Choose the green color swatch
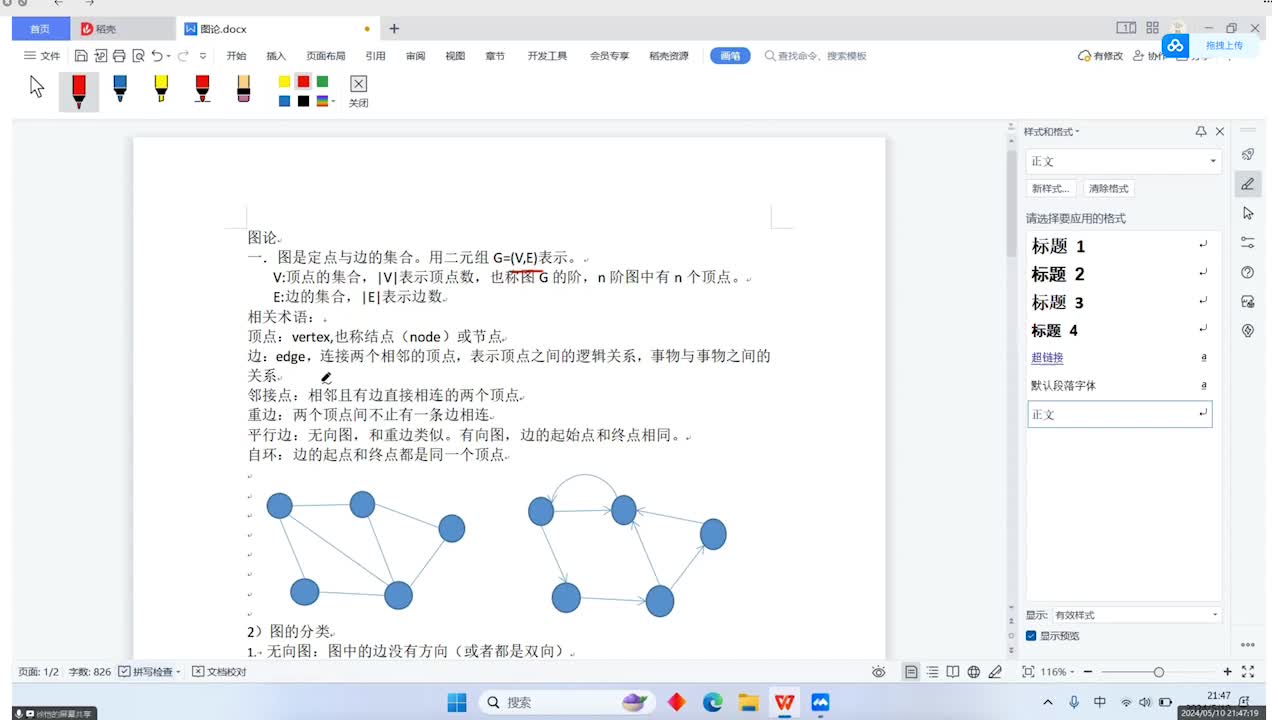This screenshot has width=1272, height=720. click(x=322, y=81)
